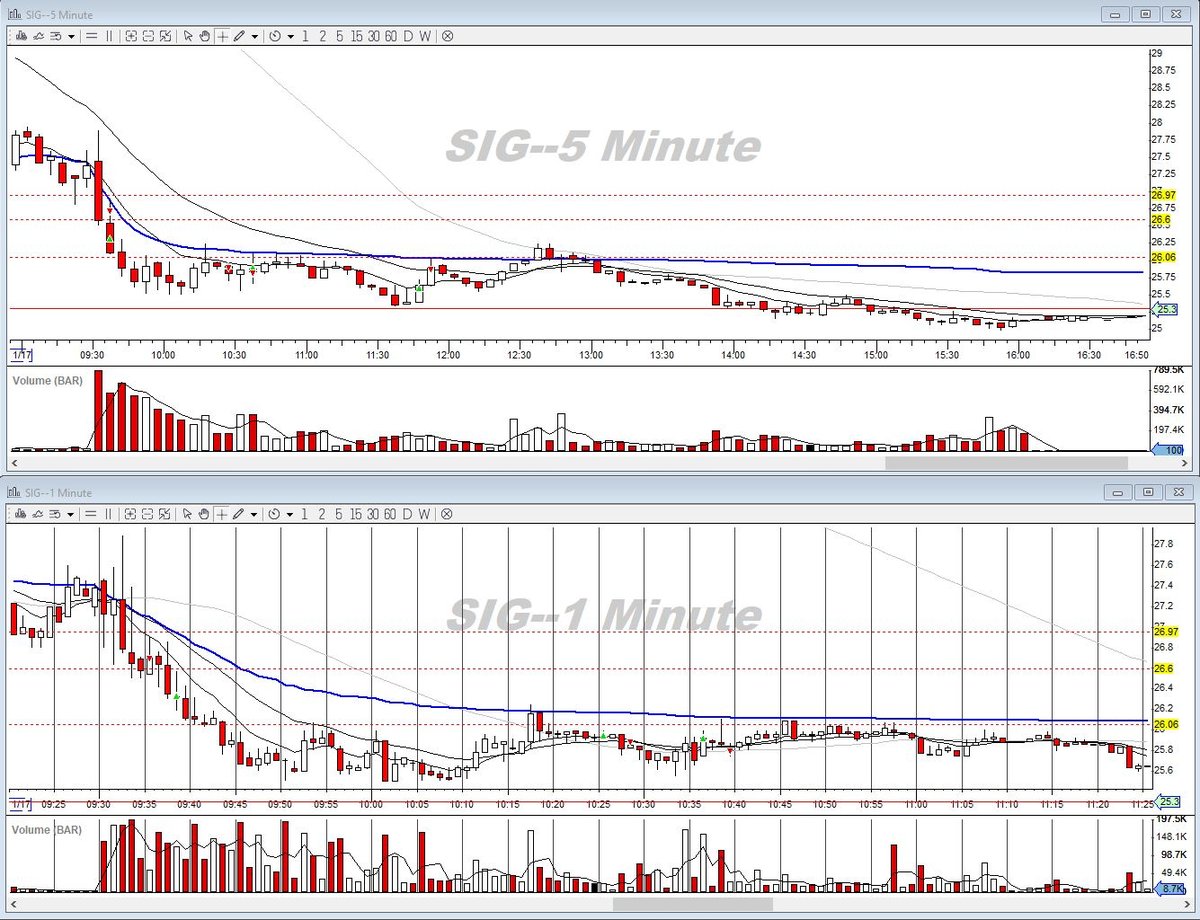Toggle the reset zoom icon in 1 Minute toolbar
Screen dimensions: 1200x920
(x=165, y=514)
